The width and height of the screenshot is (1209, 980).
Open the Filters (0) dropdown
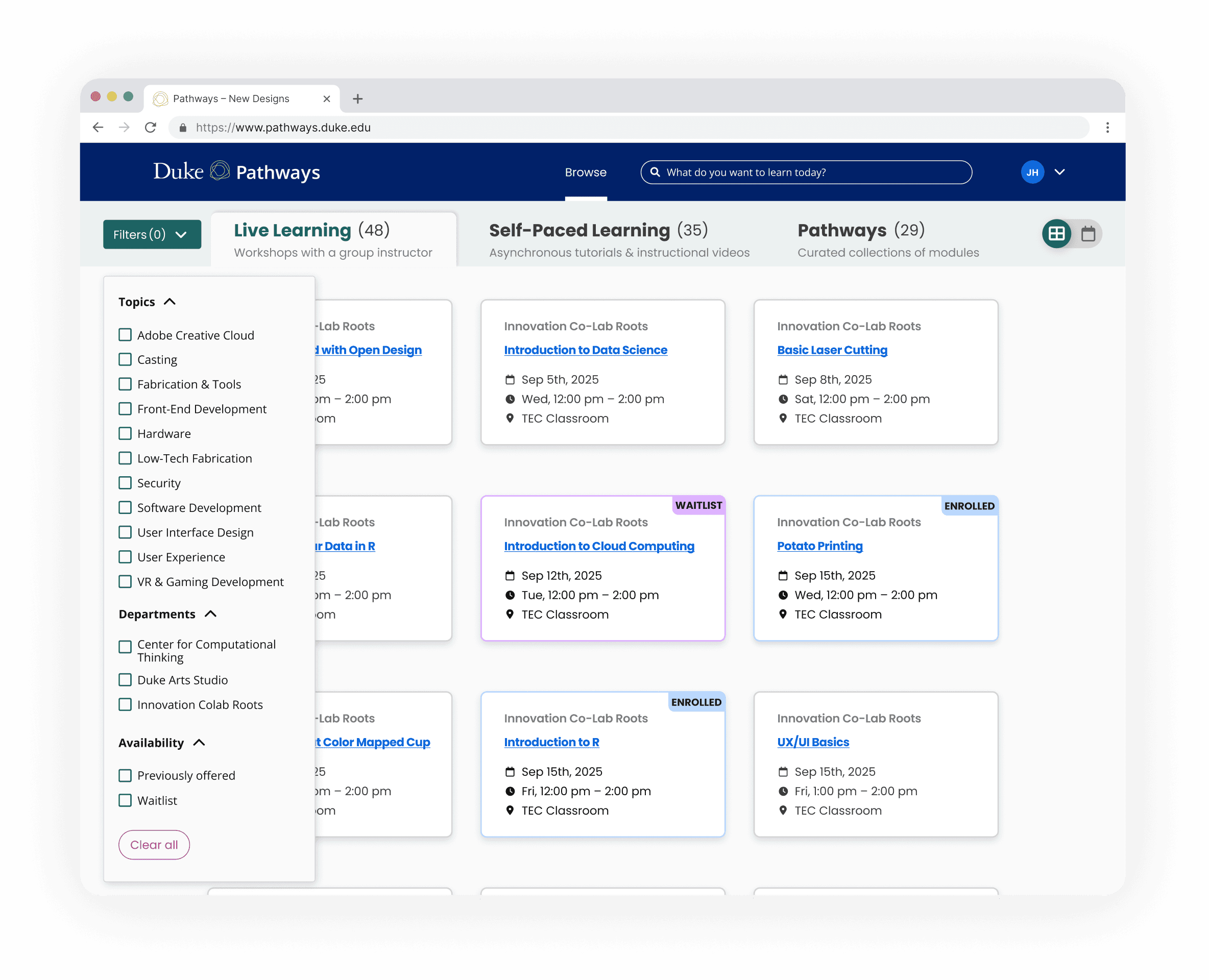click(x=152, y=234)
